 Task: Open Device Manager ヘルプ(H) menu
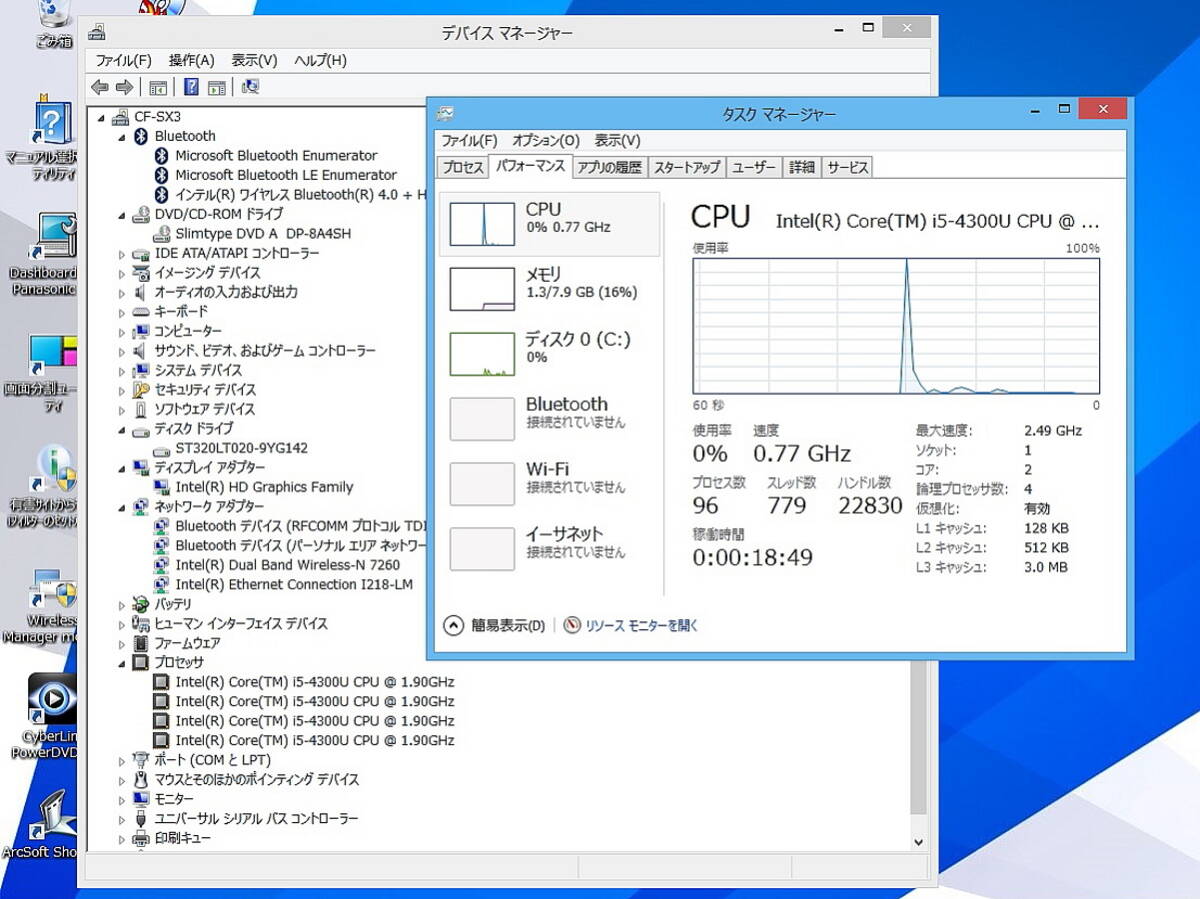(x=320, y=60)
